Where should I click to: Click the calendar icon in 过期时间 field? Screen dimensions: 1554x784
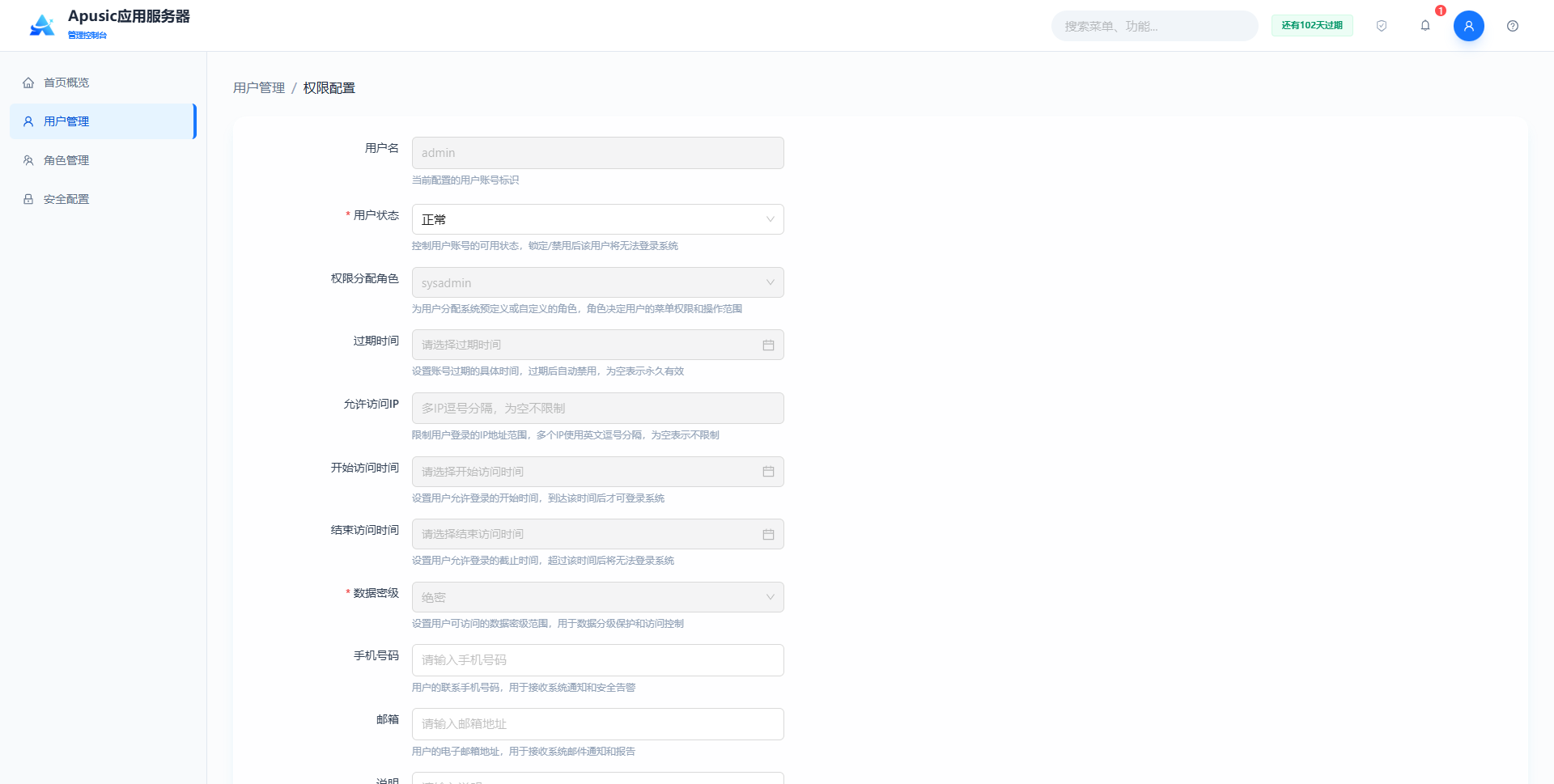click(x=768, y=345)
